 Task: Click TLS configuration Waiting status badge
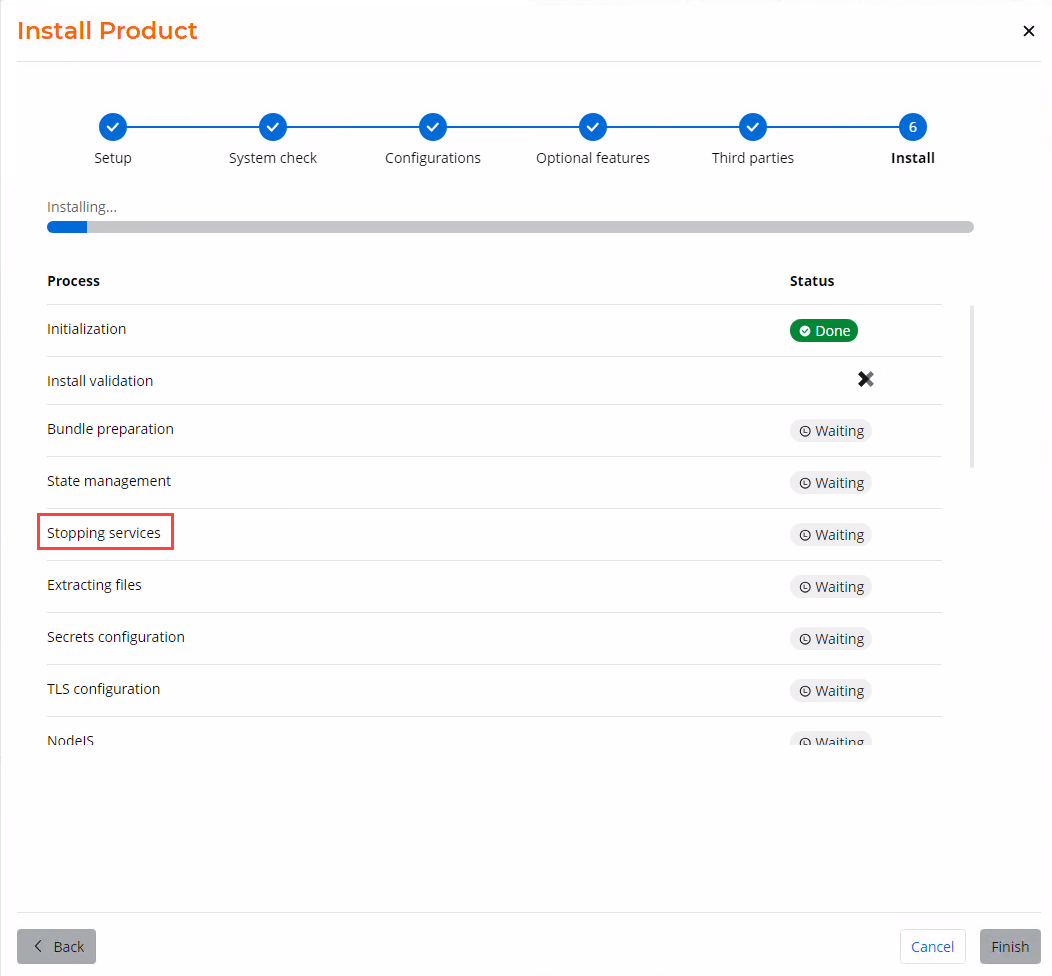(x=830, y=691)
